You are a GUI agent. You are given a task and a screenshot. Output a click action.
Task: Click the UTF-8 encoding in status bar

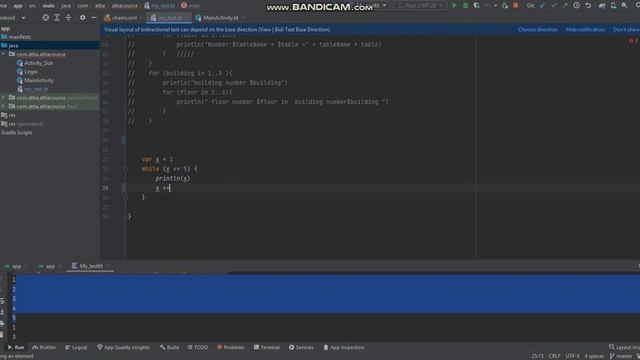point(572,356)
